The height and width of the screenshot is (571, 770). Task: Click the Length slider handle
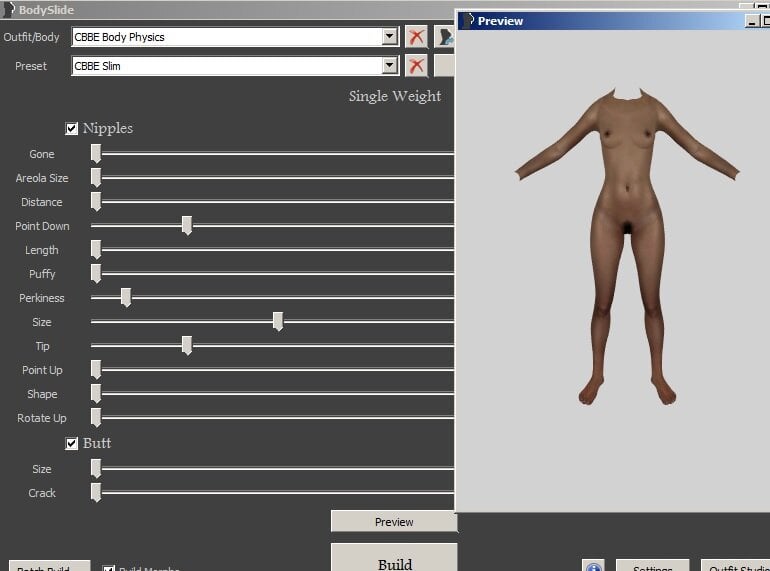tap(96, 250)
